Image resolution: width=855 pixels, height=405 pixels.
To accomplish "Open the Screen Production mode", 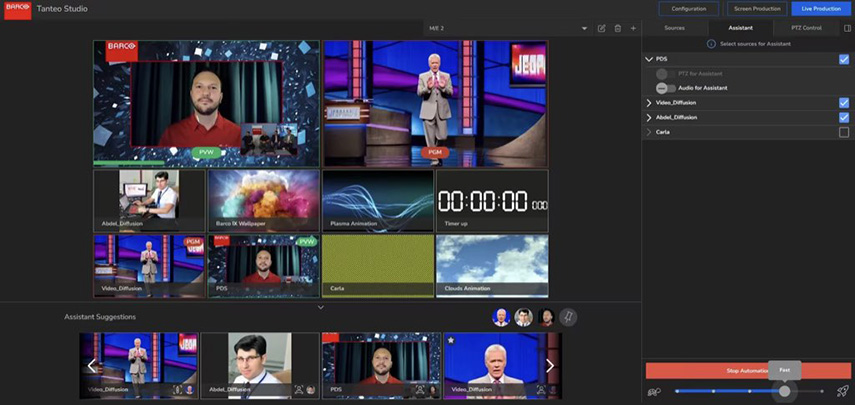I will 757,9.
